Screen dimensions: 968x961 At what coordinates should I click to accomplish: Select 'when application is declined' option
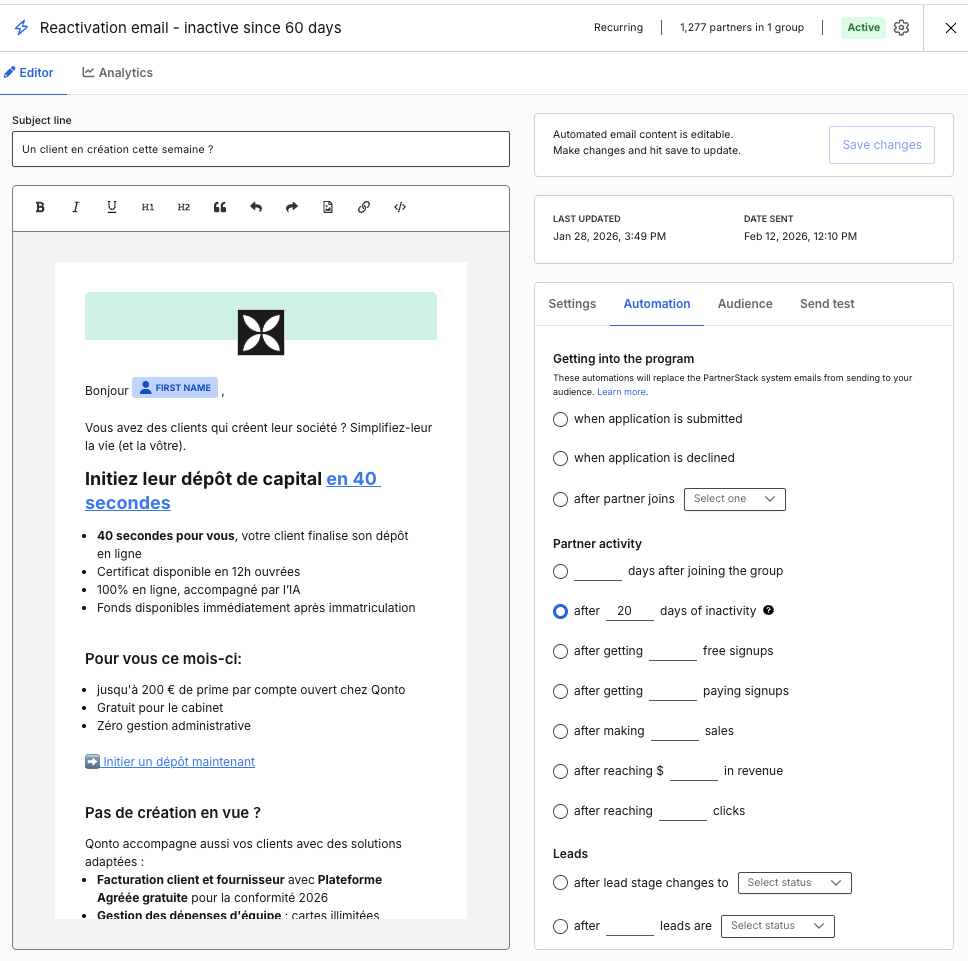pyautogui.click(x=561, y=459)
